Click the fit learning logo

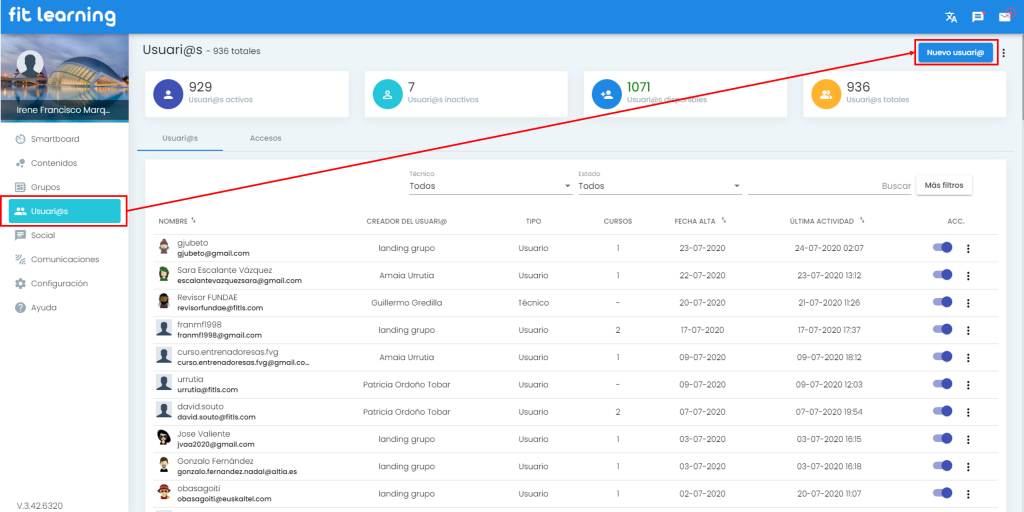tap(62, 16)
